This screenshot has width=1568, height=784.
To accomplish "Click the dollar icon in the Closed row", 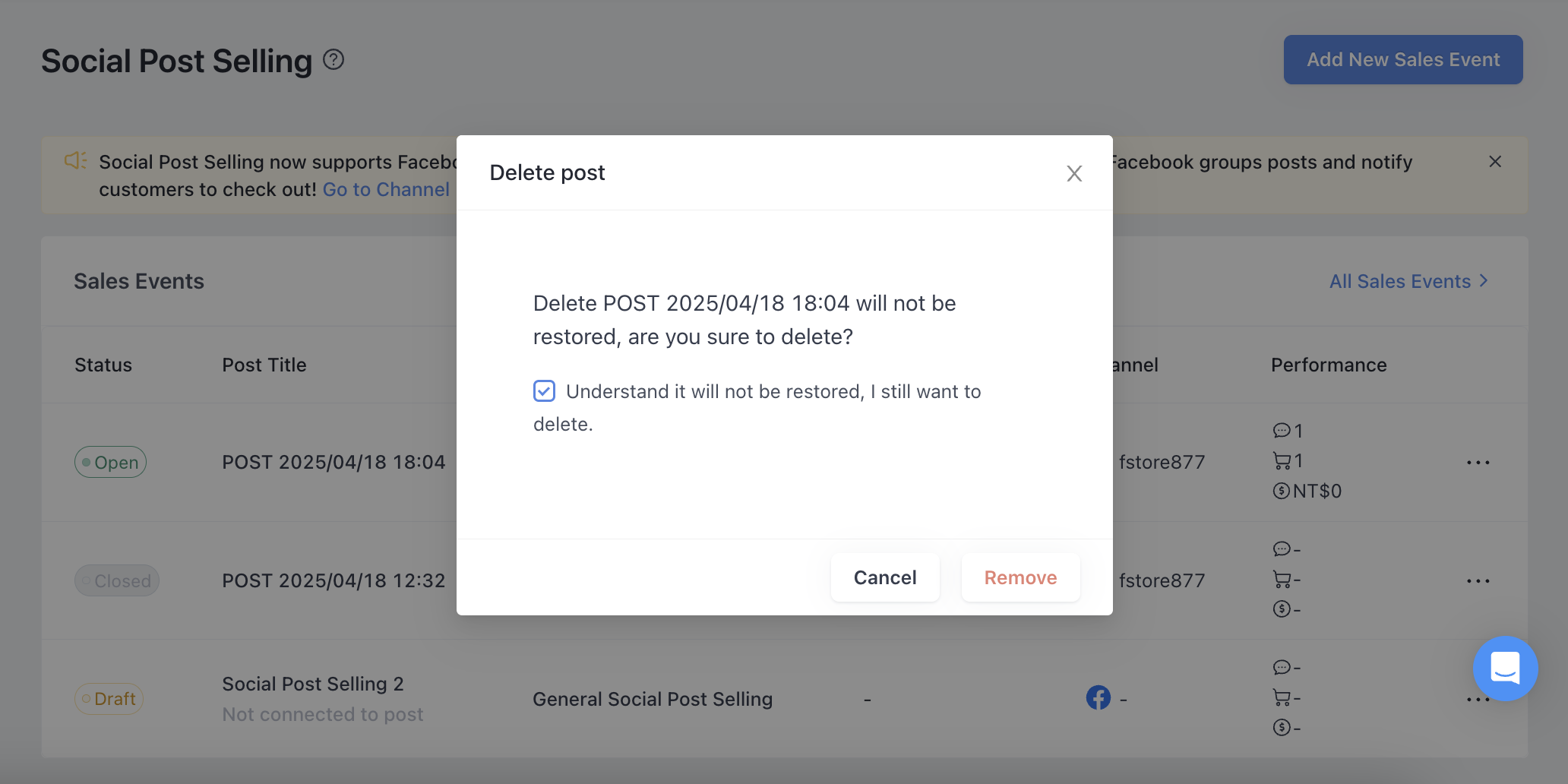I will pyautogui.click(x=1282, y=609).
